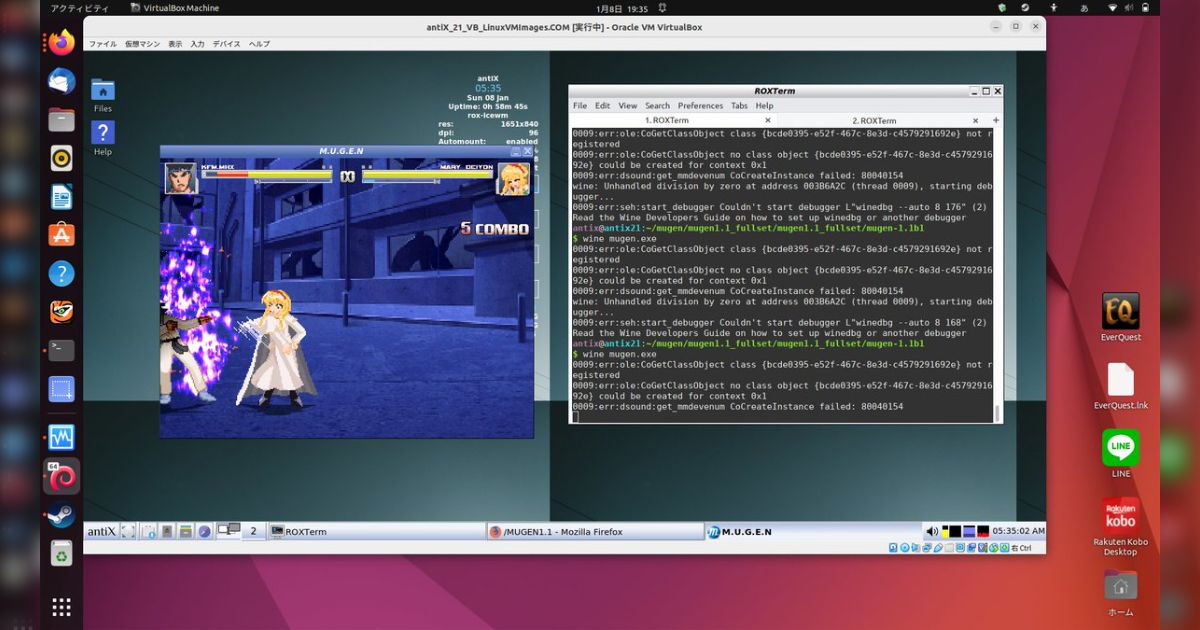Click the network adapter status icon in VirtualBox
This screenshot has height=630, width=1200.
click(x=926, y=547)
